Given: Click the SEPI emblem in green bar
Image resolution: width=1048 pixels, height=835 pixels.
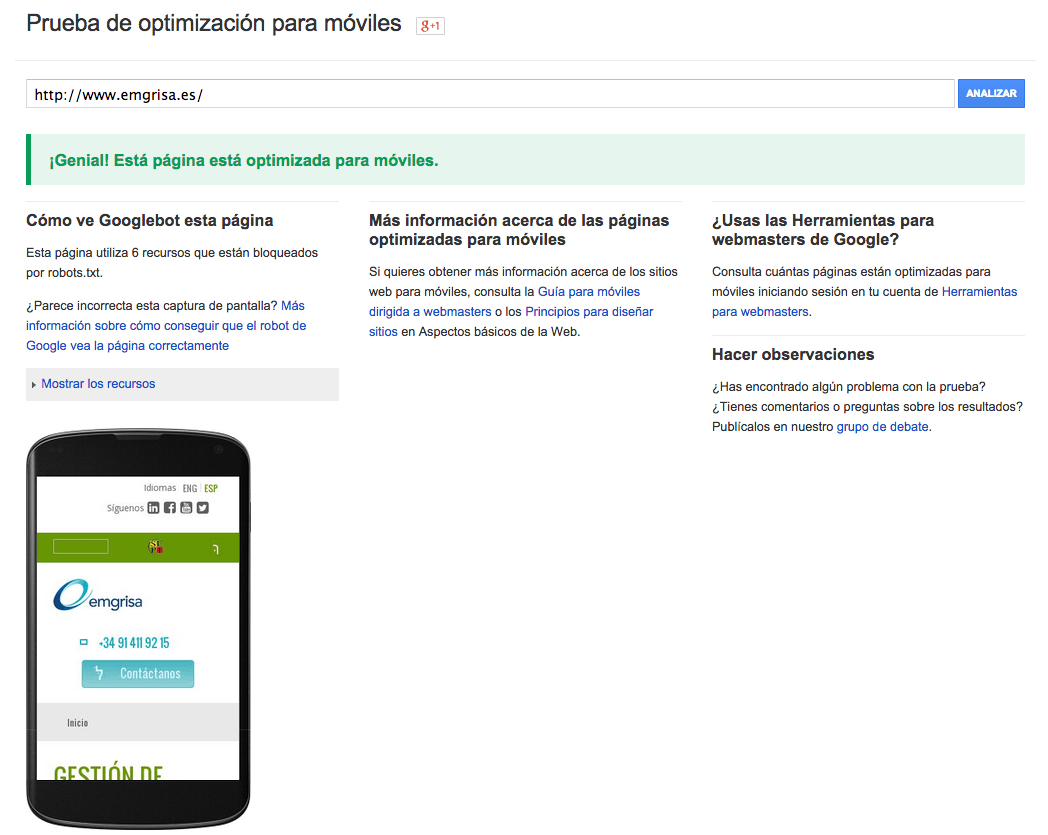Looking at the screenshot, I should [155, 547].
